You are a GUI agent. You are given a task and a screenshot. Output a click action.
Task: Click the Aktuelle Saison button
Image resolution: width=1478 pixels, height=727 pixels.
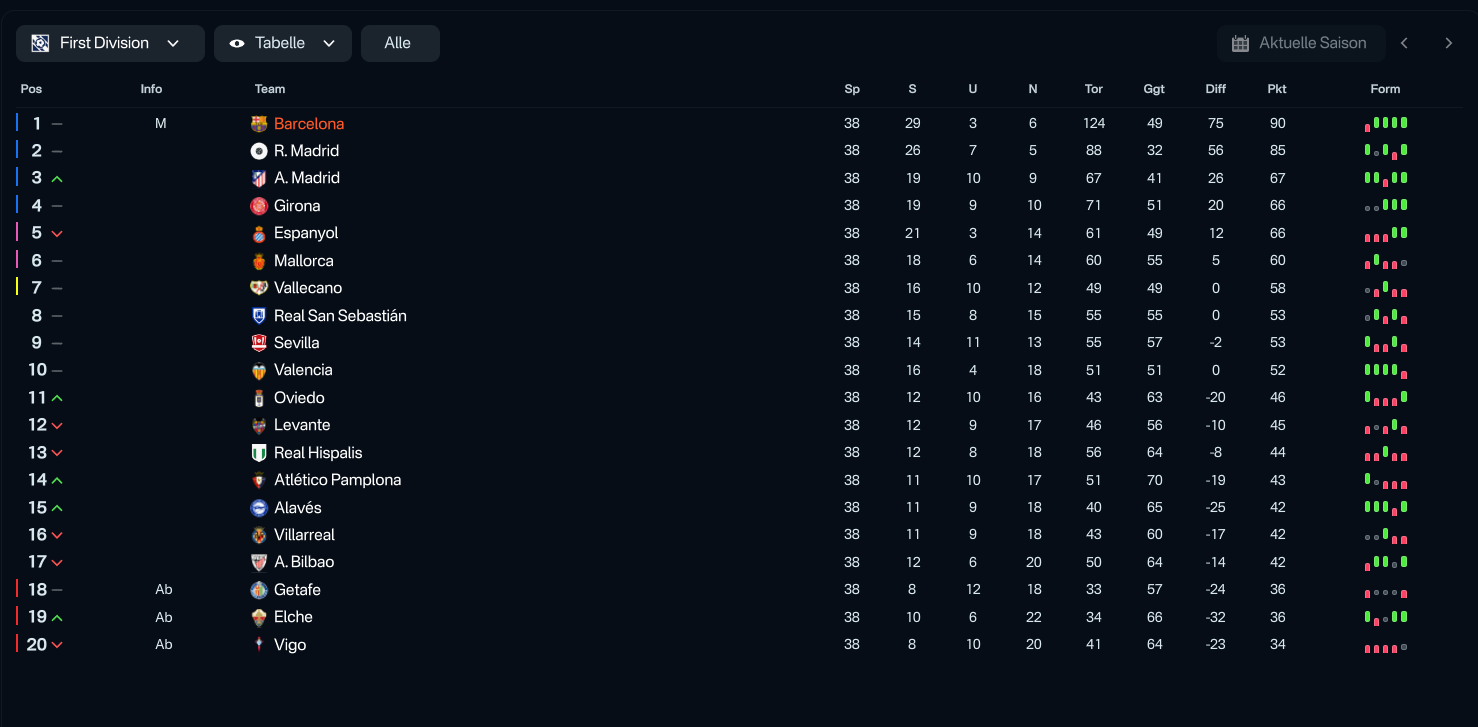(1300, 44)
